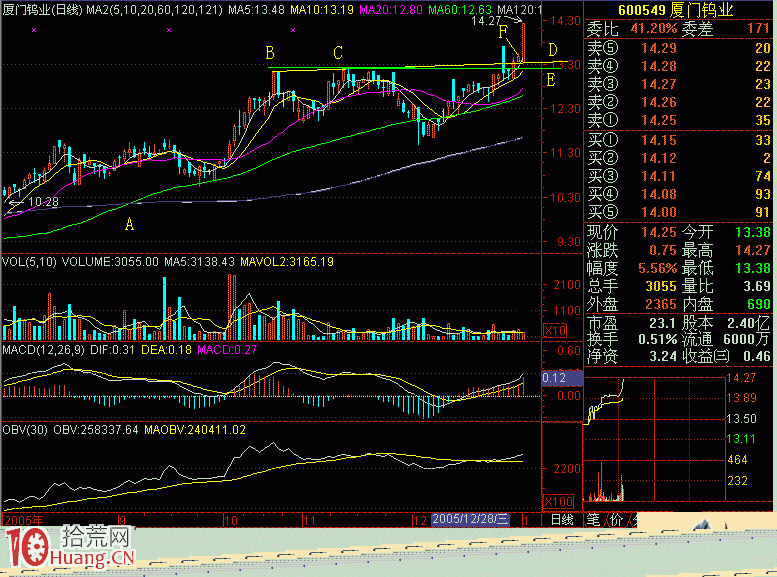Click the 日线 period label
Image resolution: width=777 pixels, height=577 pixels.
(561, 520)
